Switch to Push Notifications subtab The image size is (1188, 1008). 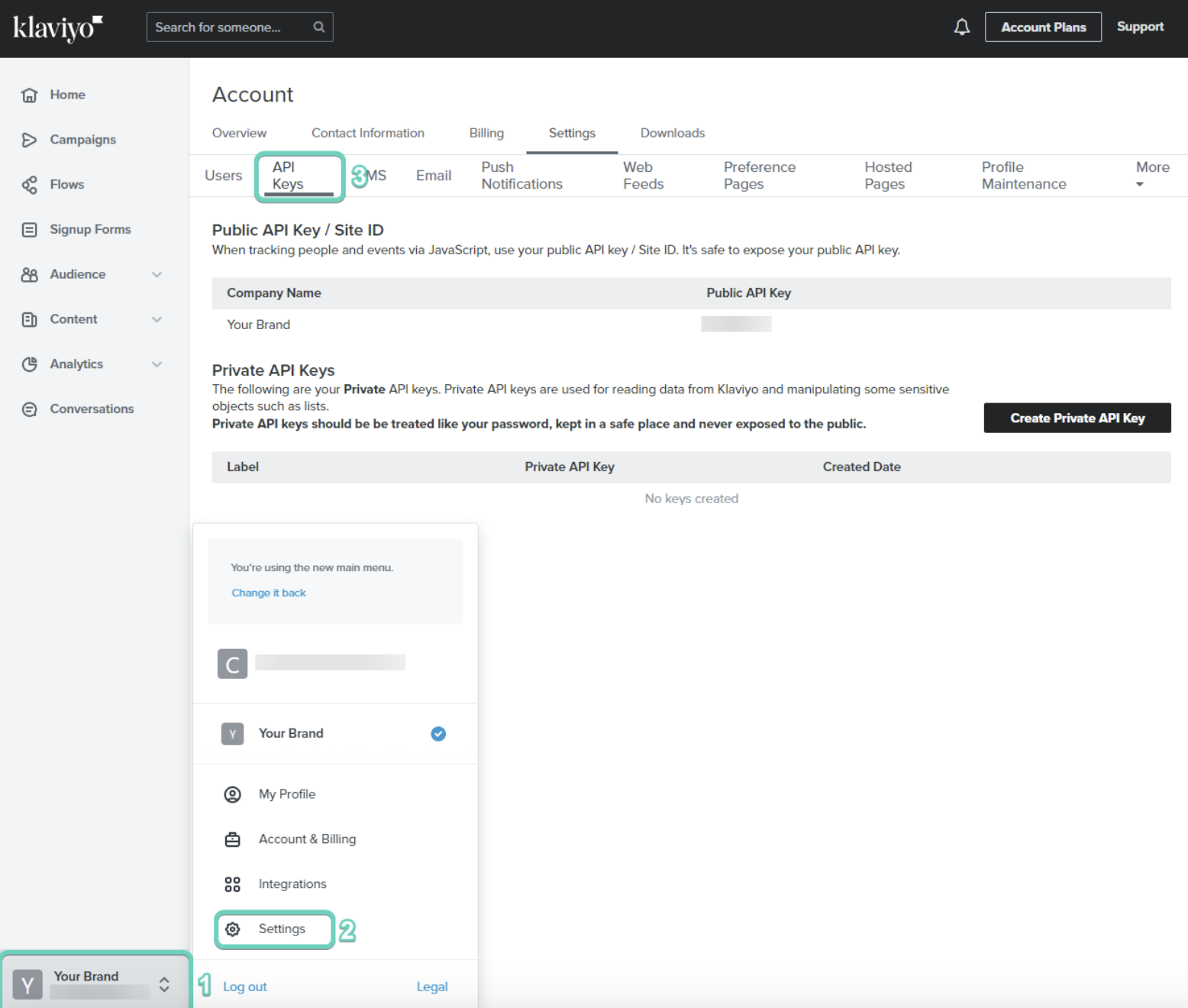522,176
